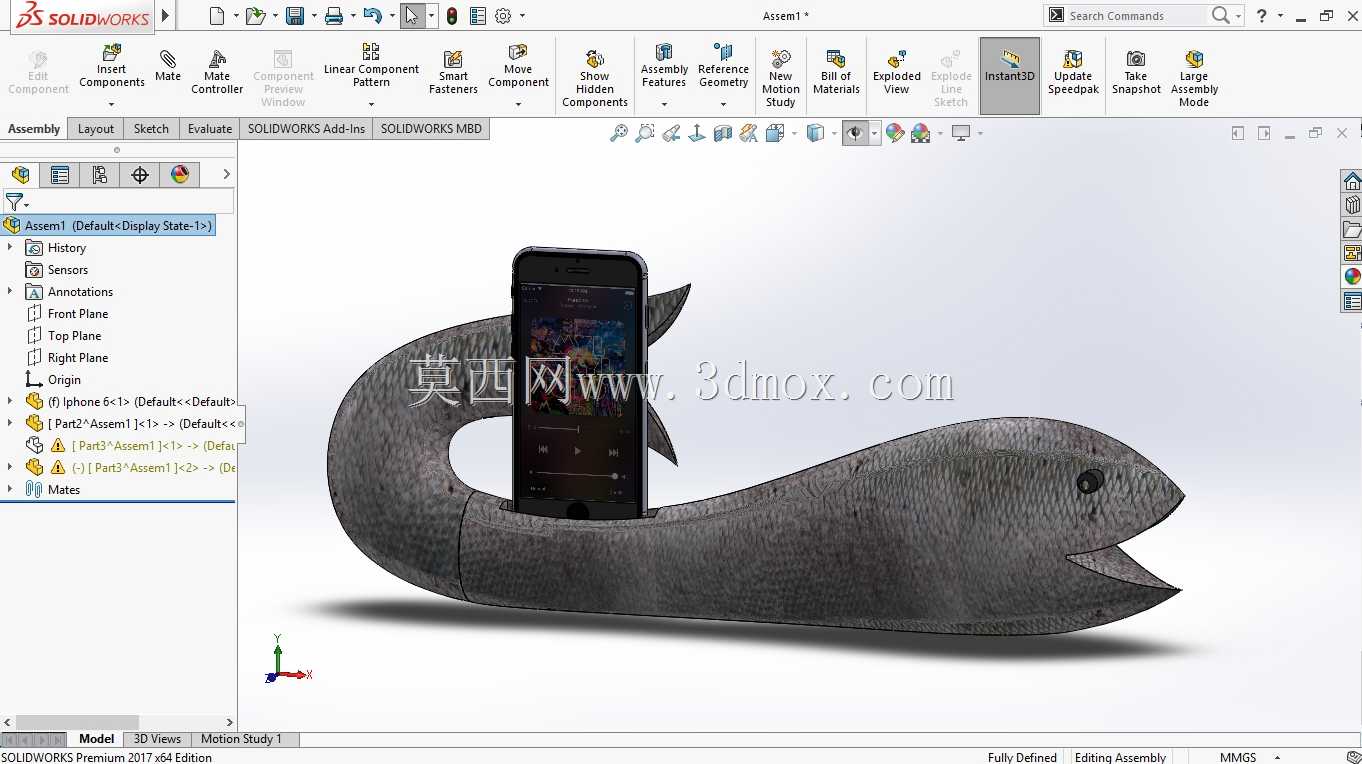Expand the SOLIDWORKS menu flyout arrow

(x=166, y=16)
